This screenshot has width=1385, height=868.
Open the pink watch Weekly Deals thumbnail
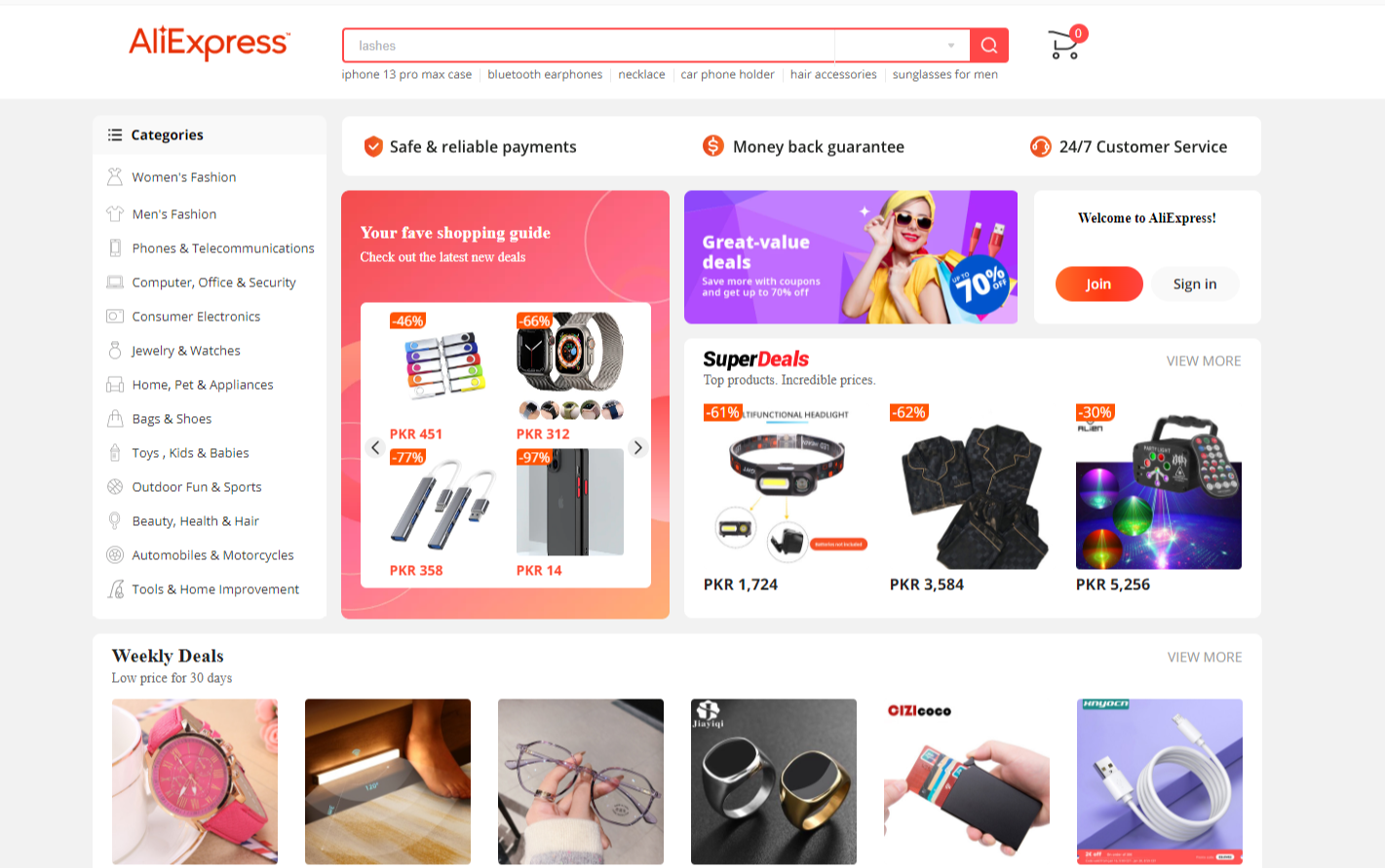[195, 781]
